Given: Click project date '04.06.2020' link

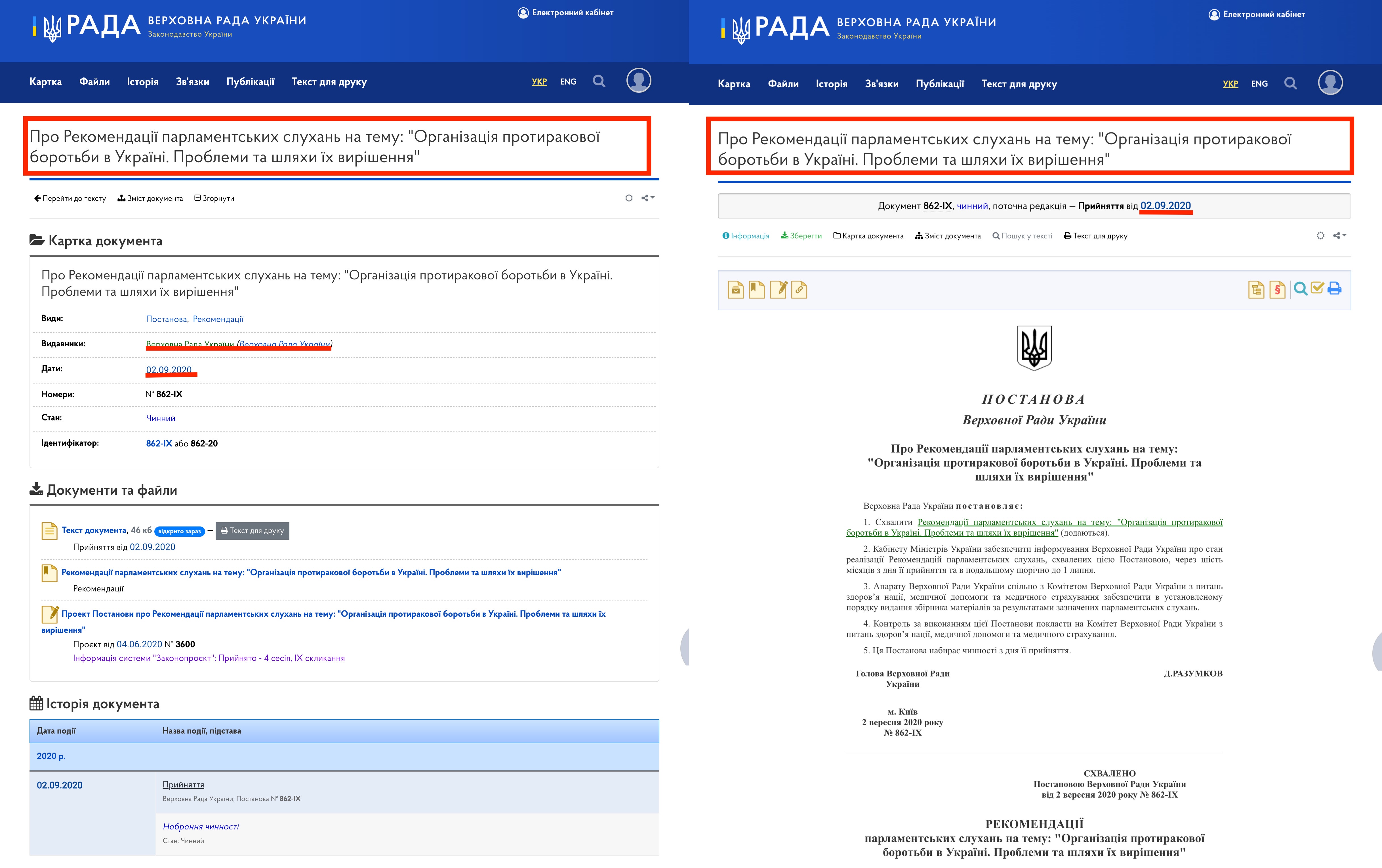Looking at the screenshot, I should pyautogui.click(x=140, y=644).
